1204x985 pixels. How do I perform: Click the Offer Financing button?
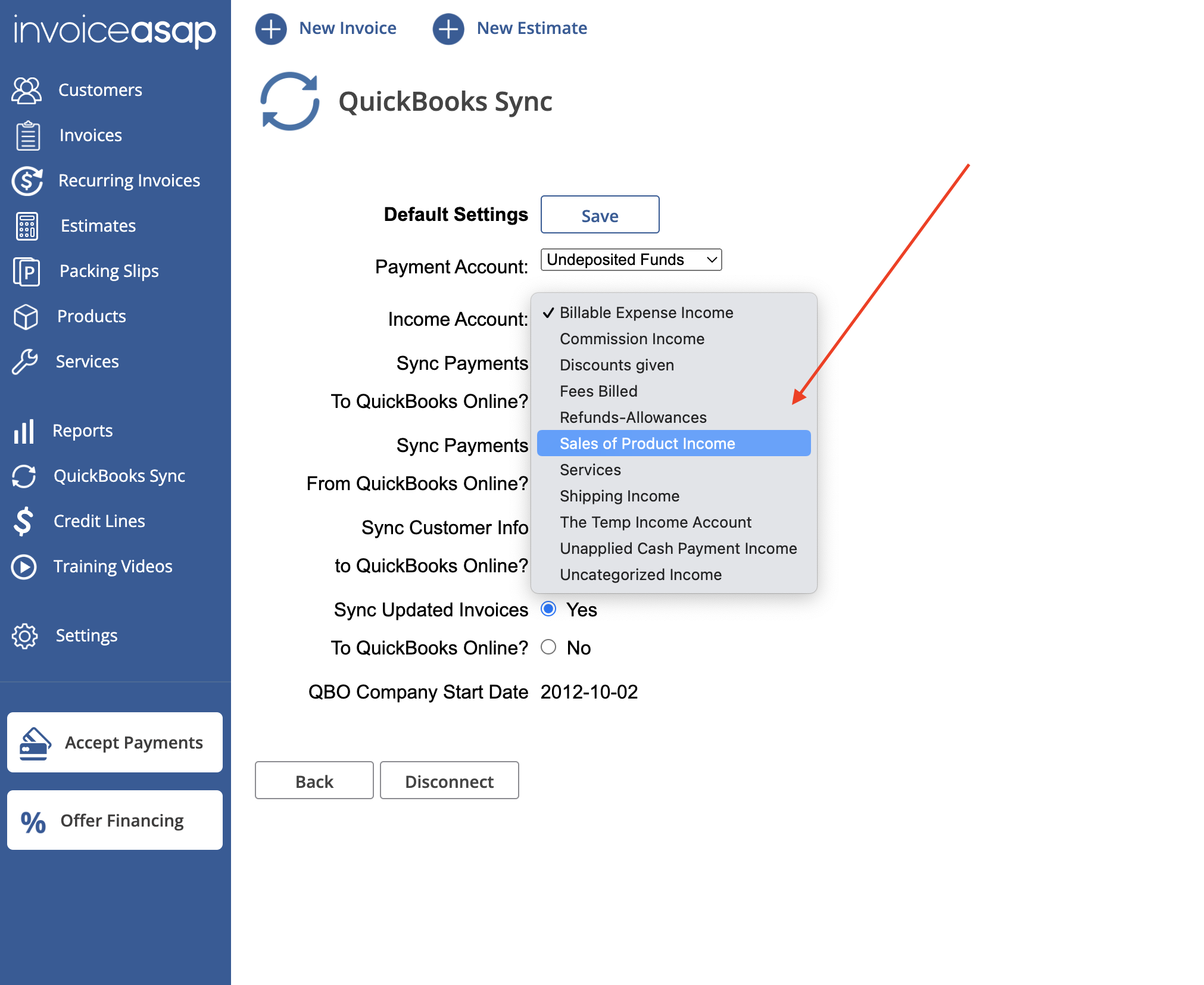pyautogui.click(x=115, y=821)
